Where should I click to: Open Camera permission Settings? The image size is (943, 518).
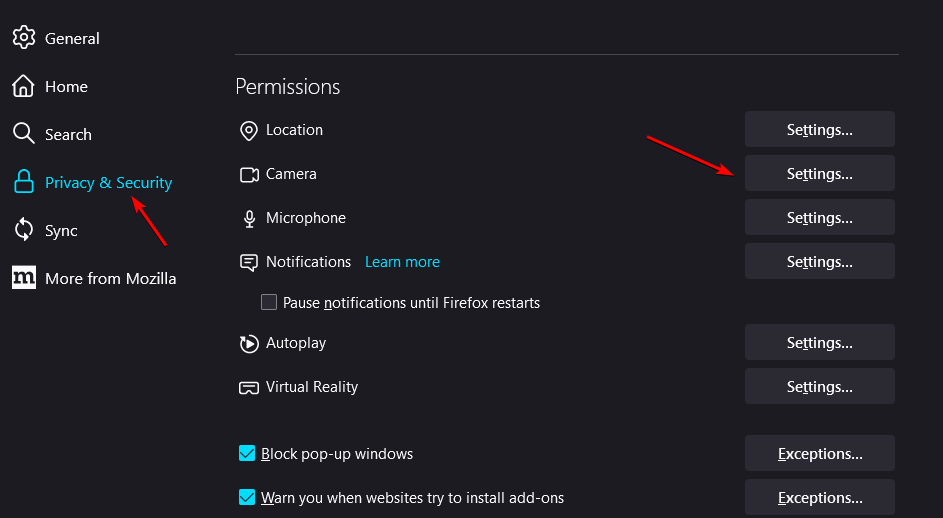tap(819, 174)
